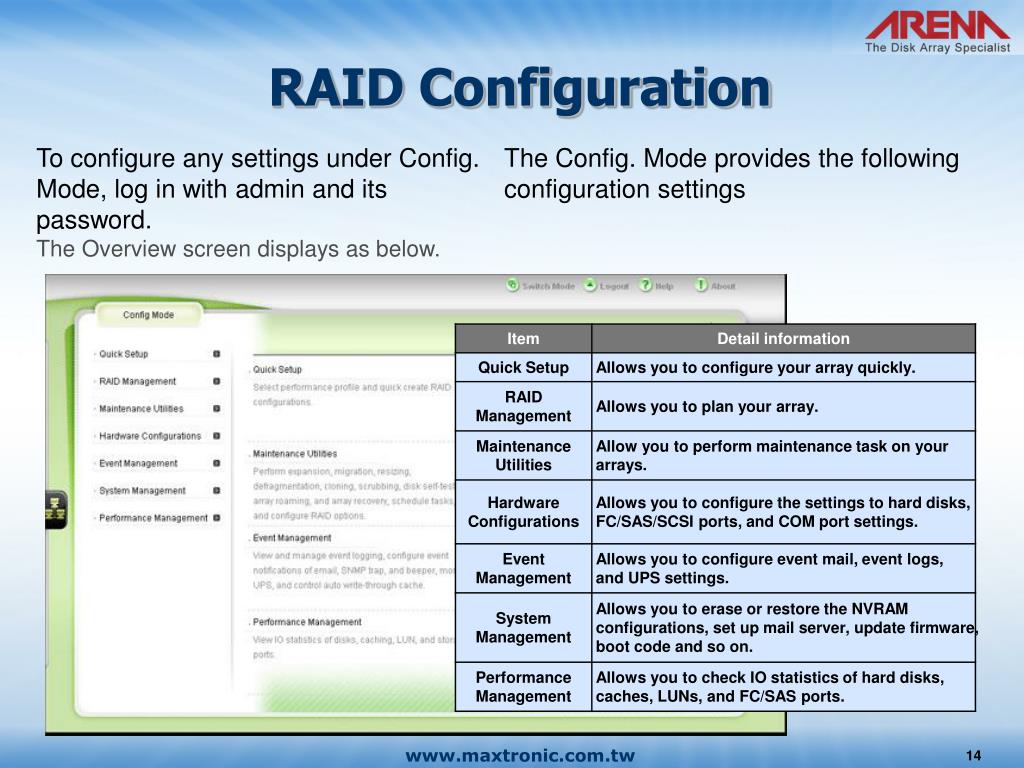Image resolution: width=1024 pixels, height=768 pixels.
Task: Open Hardware Configurations in the sidebar
Action: pyautogui.click(x=150, y=436)
